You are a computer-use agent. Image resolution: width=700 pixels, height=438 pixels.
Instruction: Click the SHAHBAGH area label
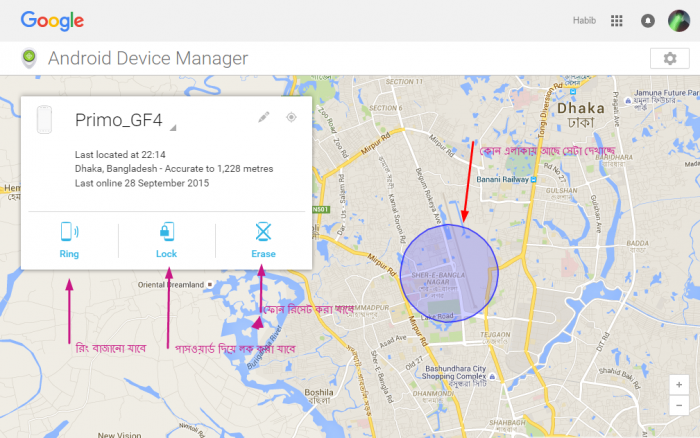[507, 422]
